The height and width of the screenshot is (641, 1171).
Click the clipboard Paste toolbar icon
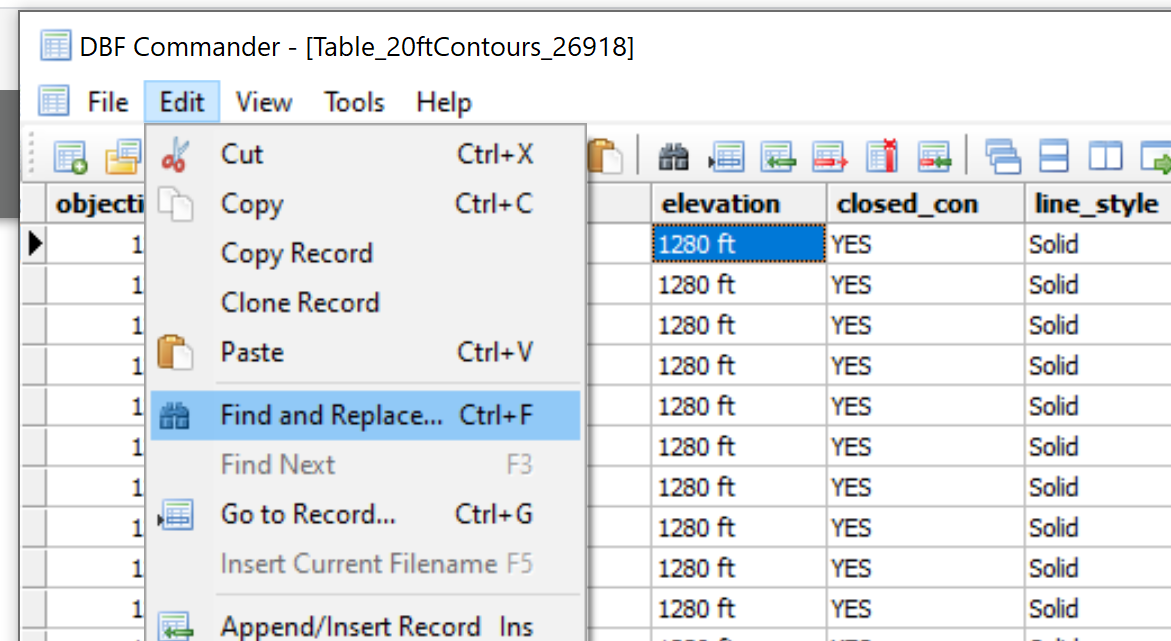605,157
